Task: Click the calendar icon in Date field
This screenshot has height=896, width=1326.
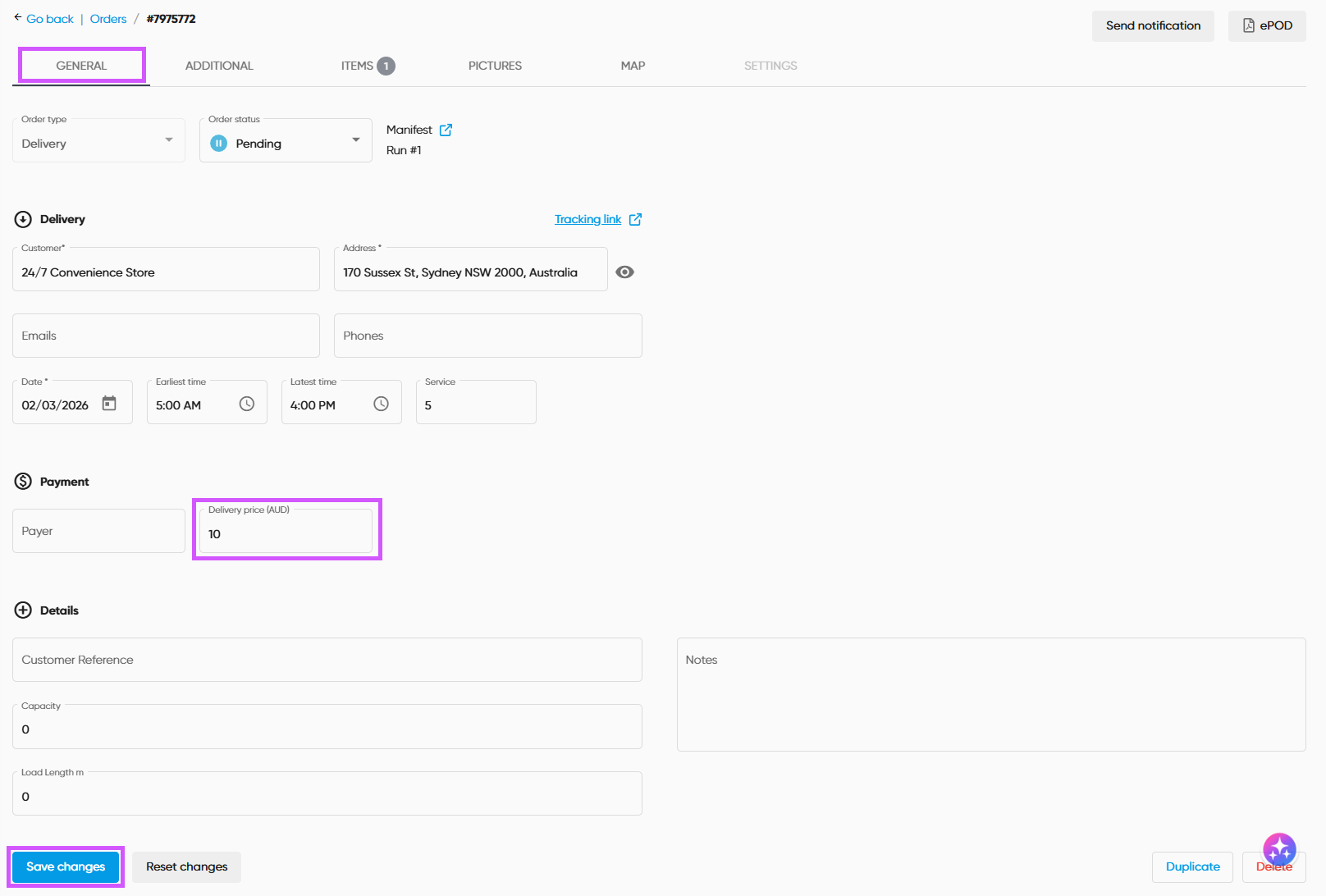Action: tap(109, 403)
